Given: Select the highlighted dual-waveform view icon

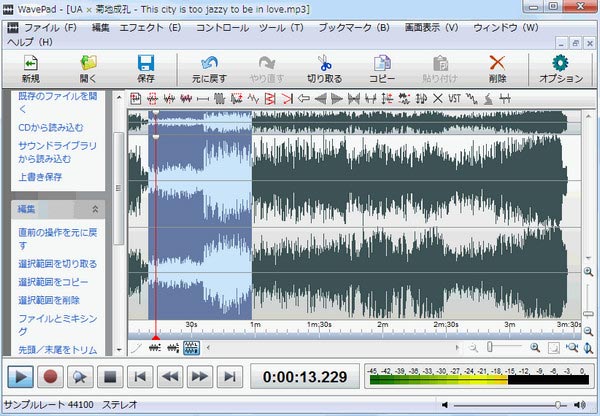Looking at the screenshot, I should 191,348.
